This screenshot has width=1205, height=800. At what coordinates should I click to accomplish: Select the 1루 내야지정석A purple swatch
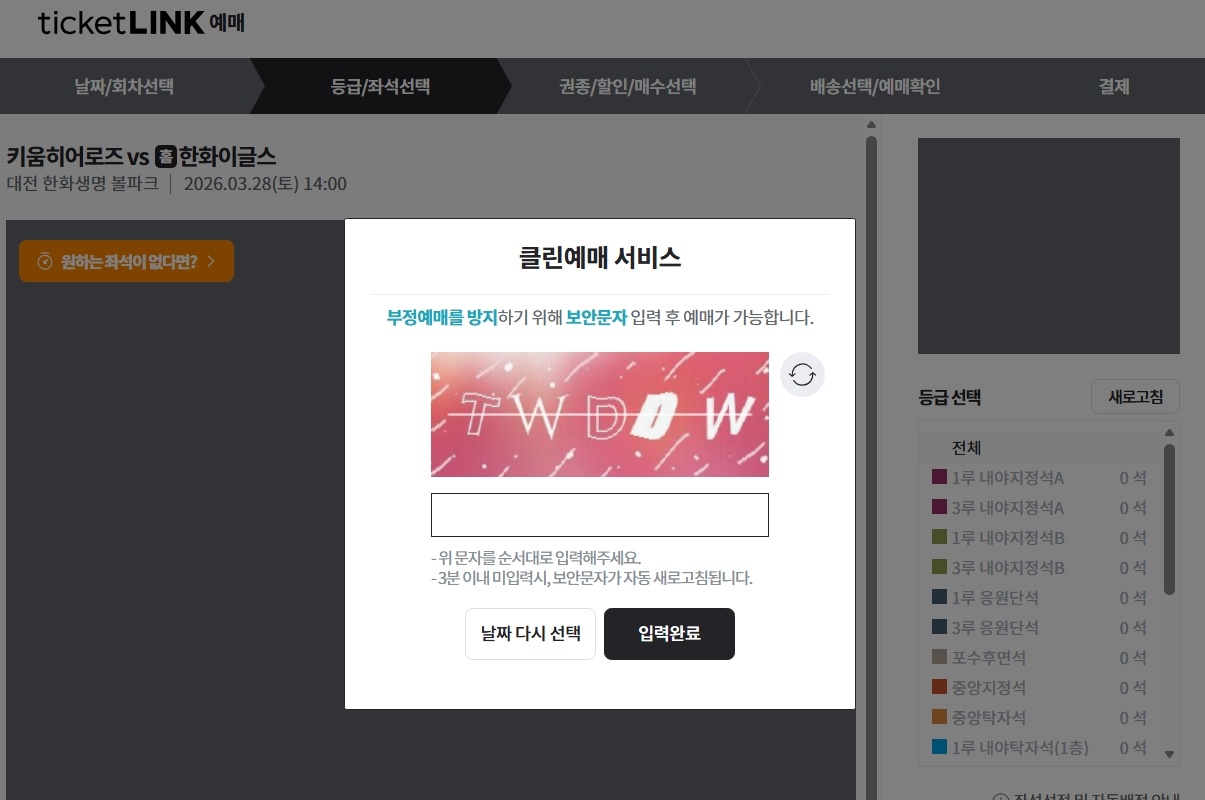coord(939,478)
